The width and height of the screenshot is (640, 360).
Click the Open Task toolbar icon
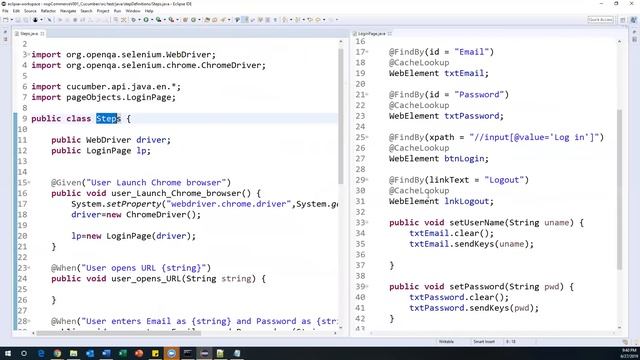(215, 20)
